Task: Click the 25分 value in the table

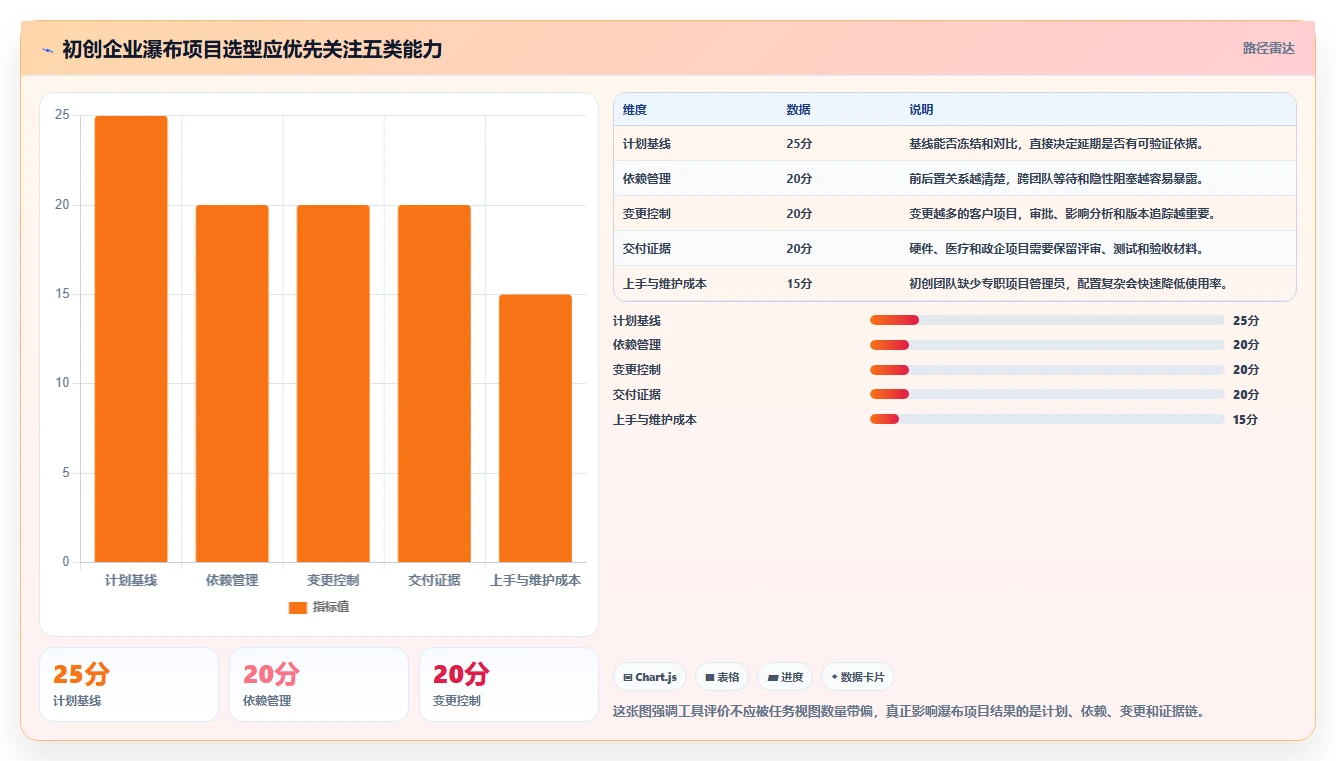Action: point(799,144)
